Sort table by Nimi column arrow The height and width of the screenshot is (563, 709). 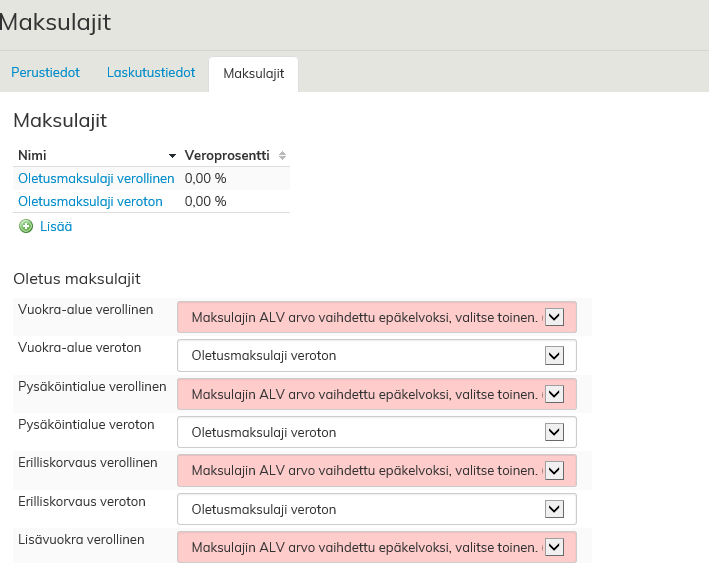point(173,156)
